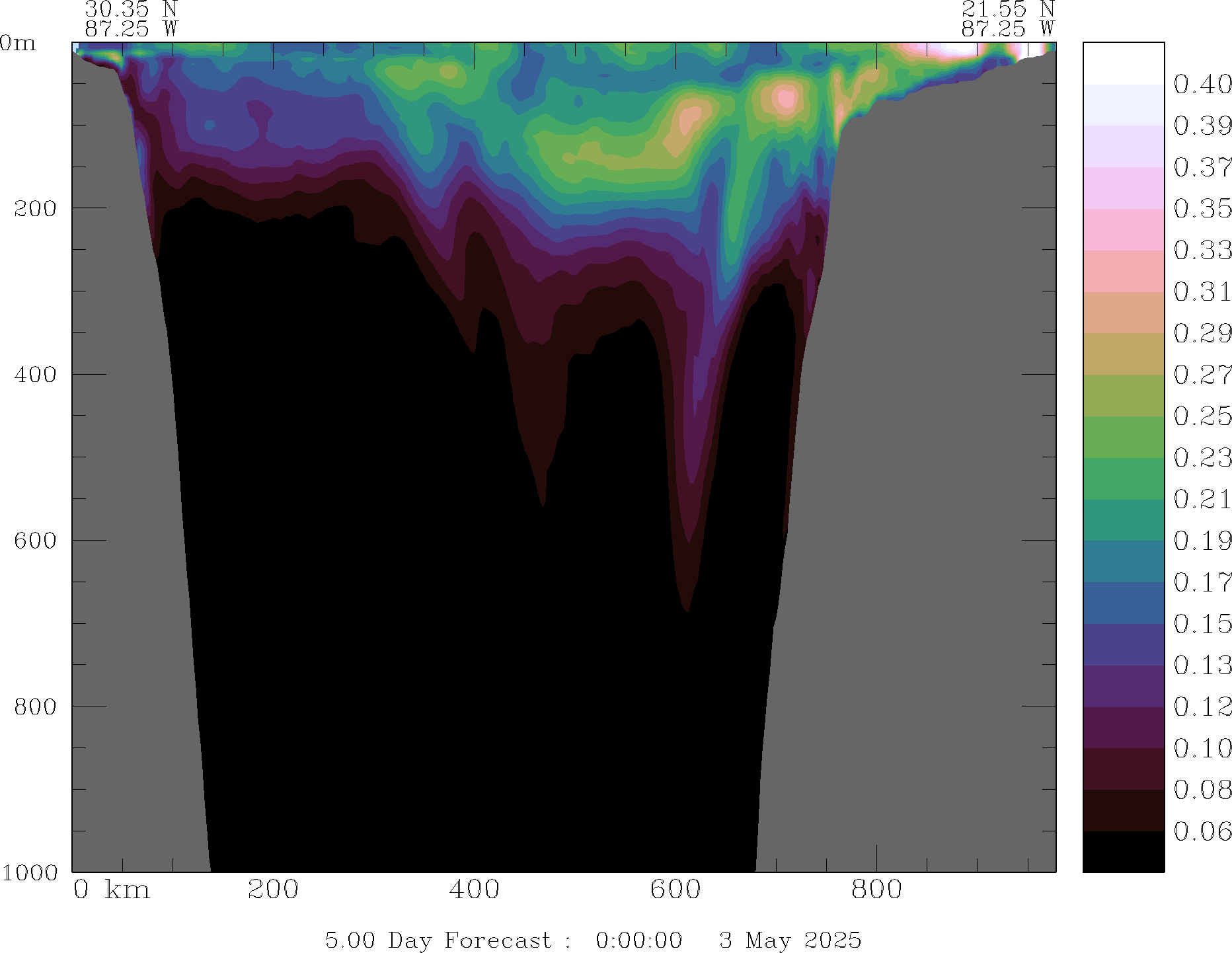Select the 0.23 color bar label
Viewport: 1232px width, 953px height.
[1202, 458]
